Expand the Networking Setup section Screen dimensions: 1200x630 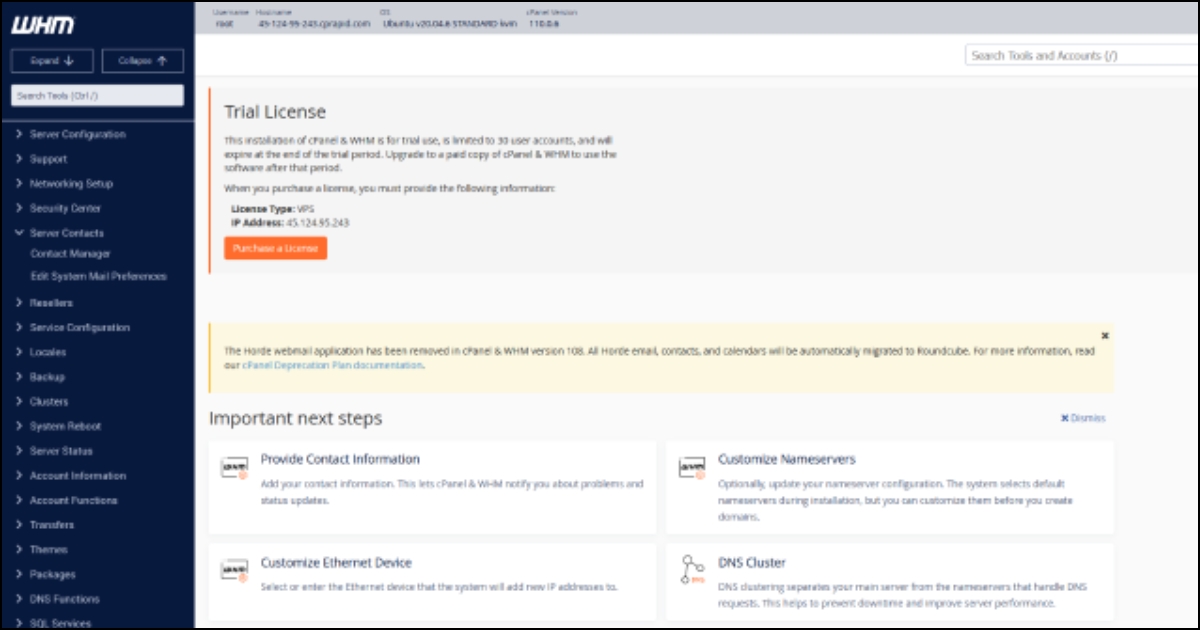click(x=71, y=184)
